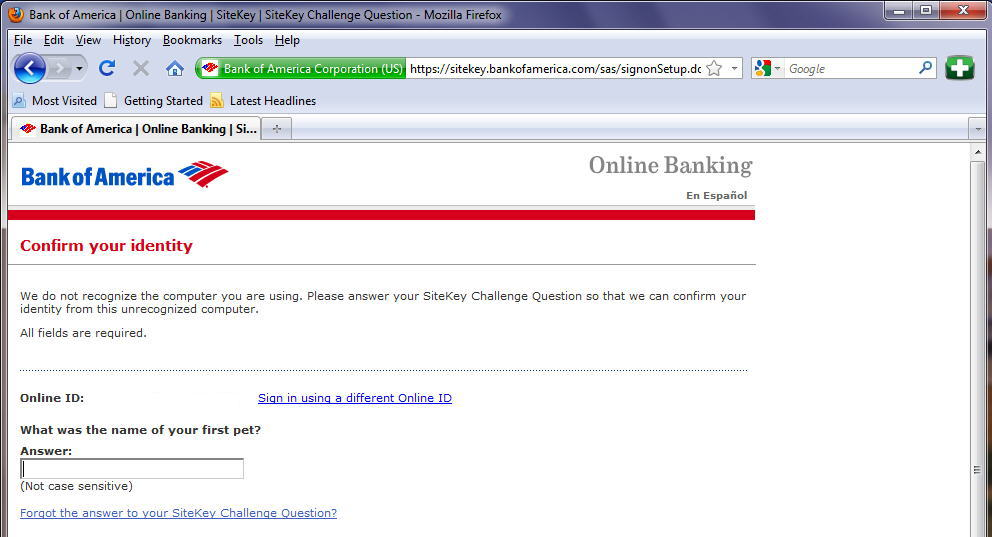
Task: Click the scrollbar up arrow
Action: [x=978, y=152]
